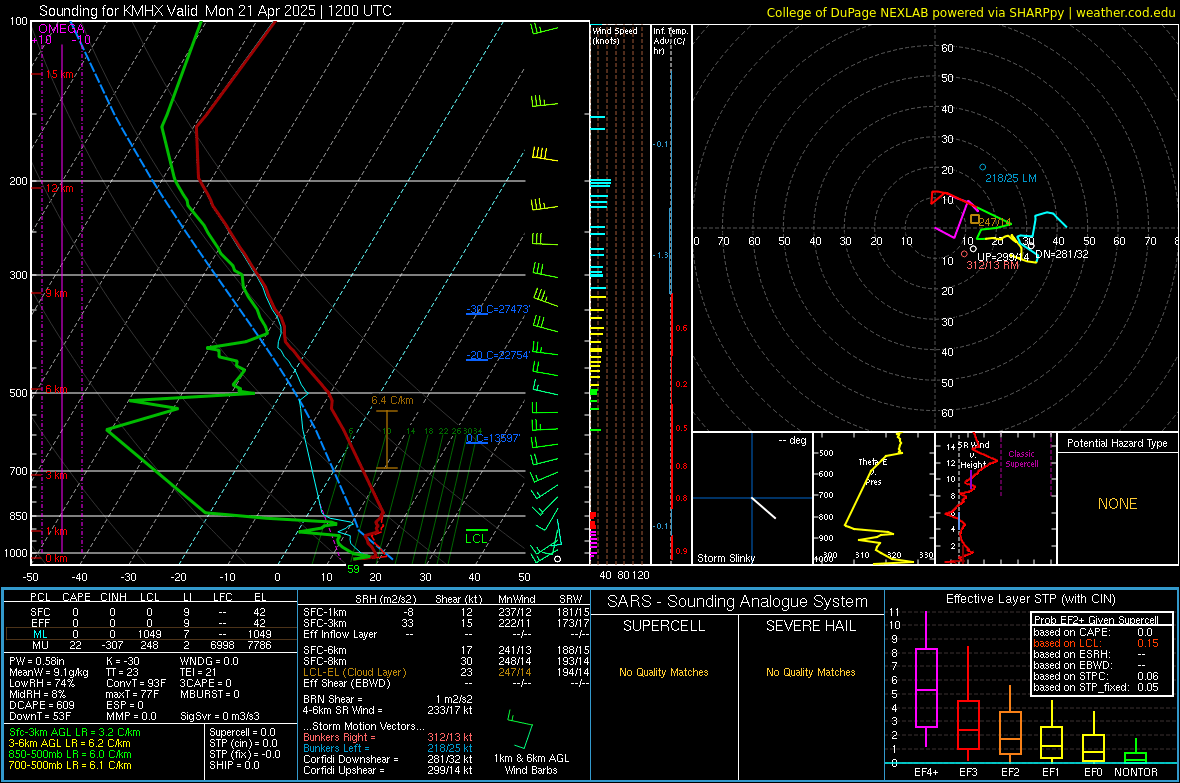Select the SFC parcel row label
Viewport: 1180px width, 783px height.
40,612
